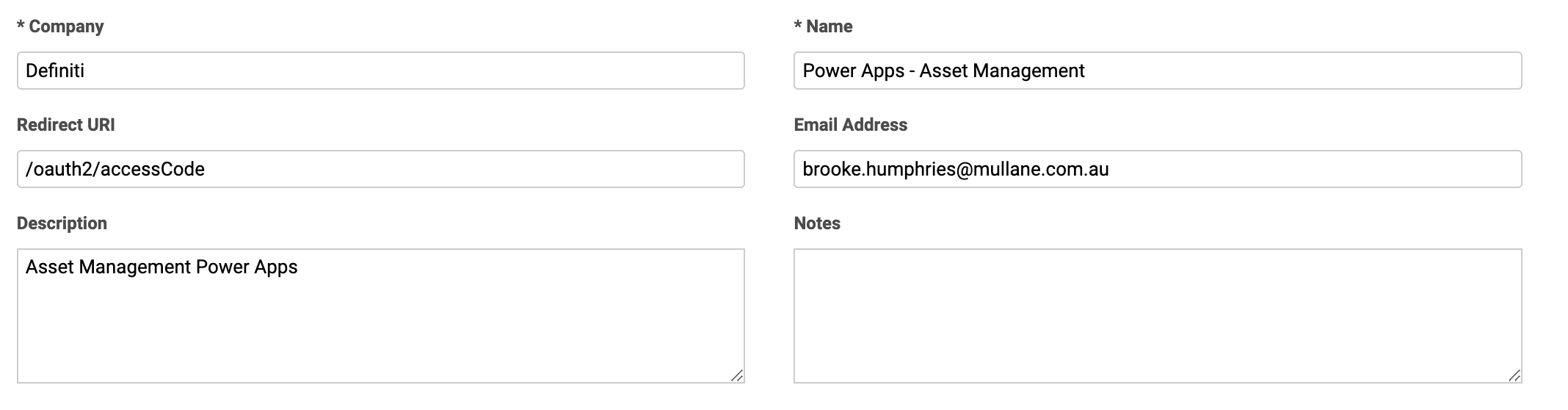
Task: Click into the Description text area
Action: tap(380, 316)
